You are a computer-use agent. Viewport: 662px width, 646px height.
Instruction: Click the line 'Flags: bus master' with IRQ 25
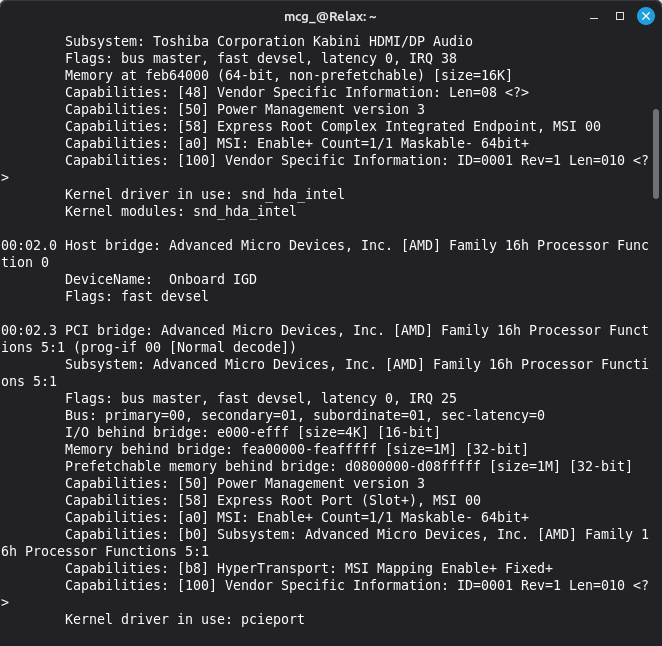tap(260, 398)
